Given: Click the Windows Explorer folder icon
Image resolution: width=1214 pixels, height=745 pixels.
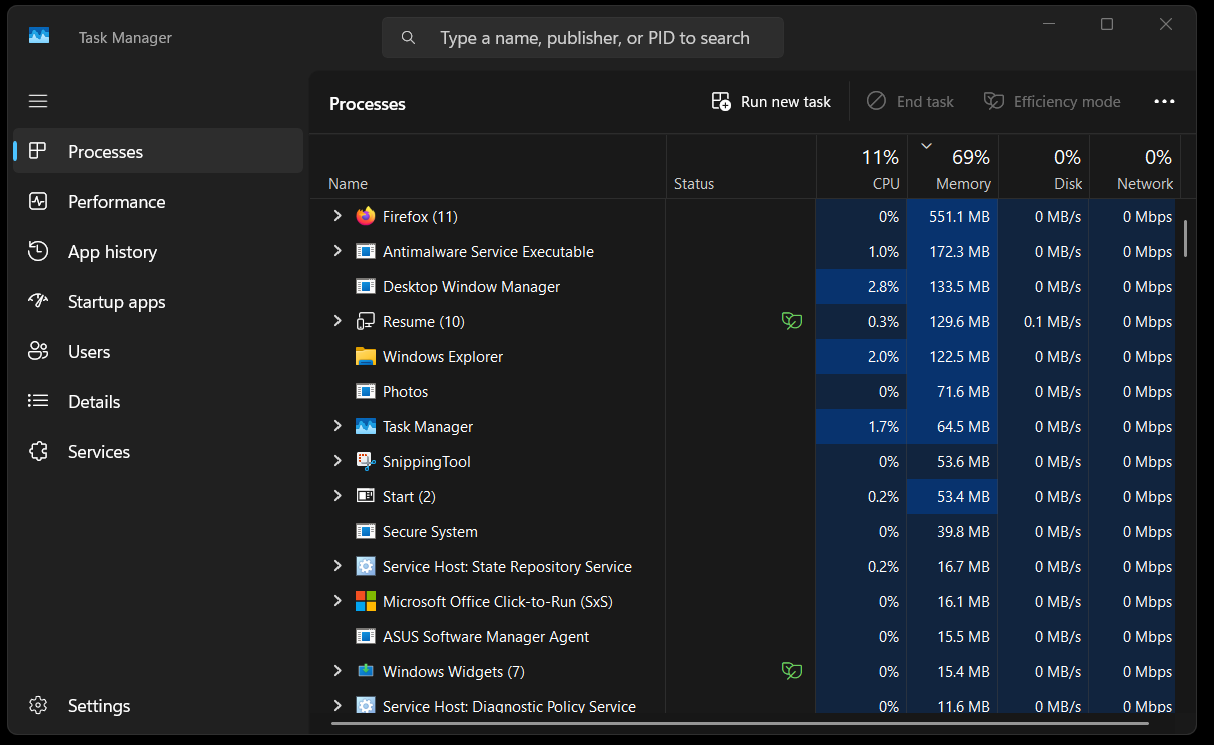Looking at the screenshot, I should click(x=366, y=357).
